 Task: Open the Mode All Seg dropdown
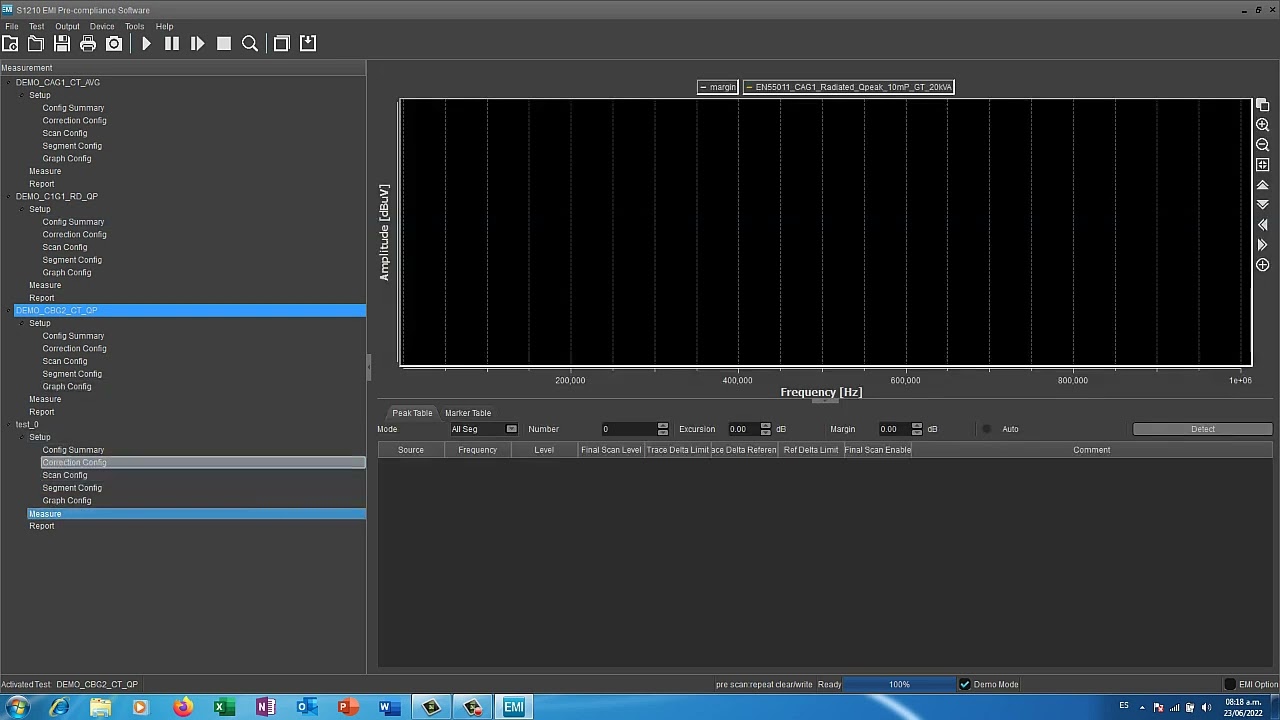(483, 429)
